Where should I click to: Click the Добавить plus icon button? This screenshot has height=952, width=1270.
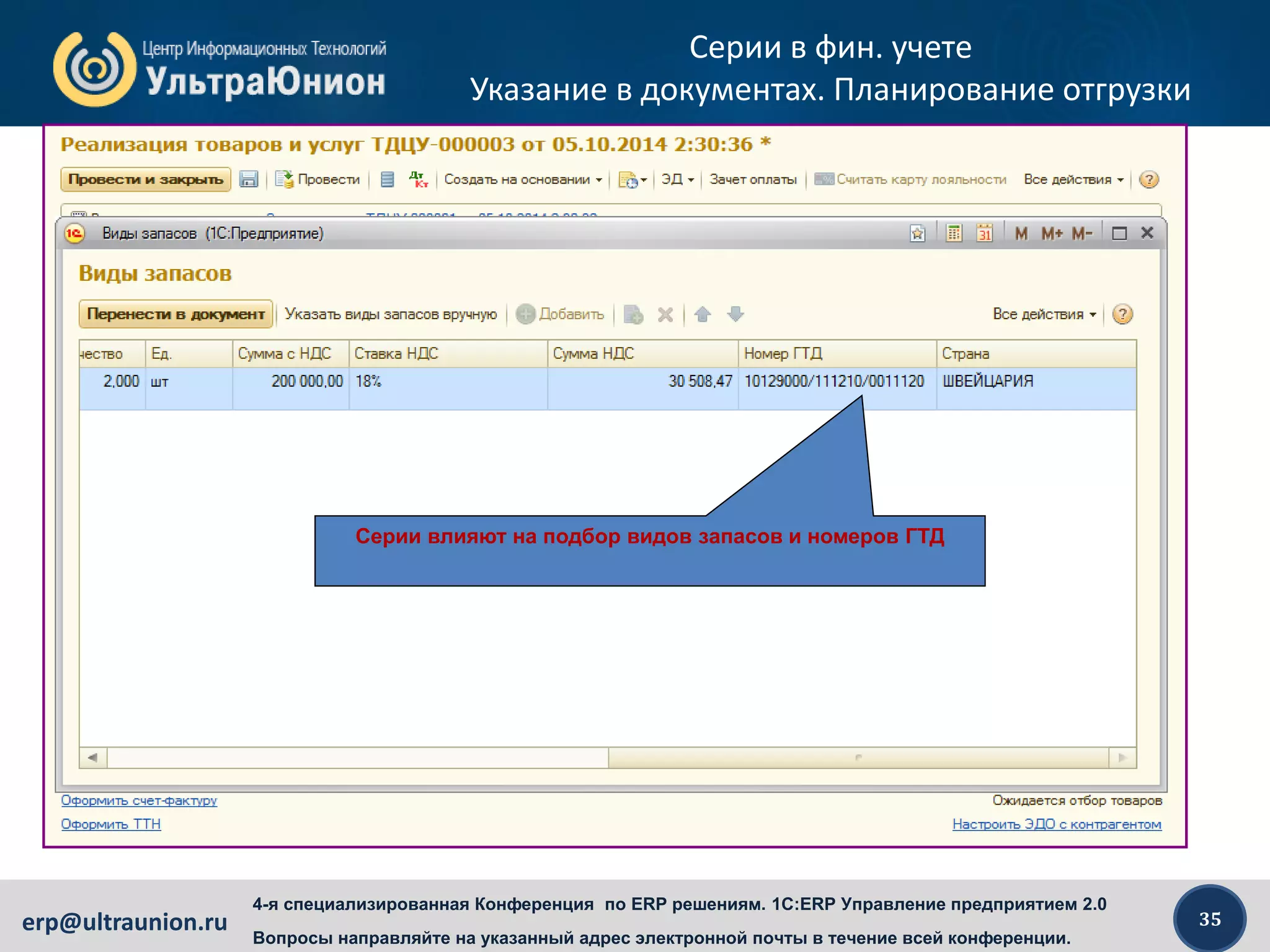(560, 314)
